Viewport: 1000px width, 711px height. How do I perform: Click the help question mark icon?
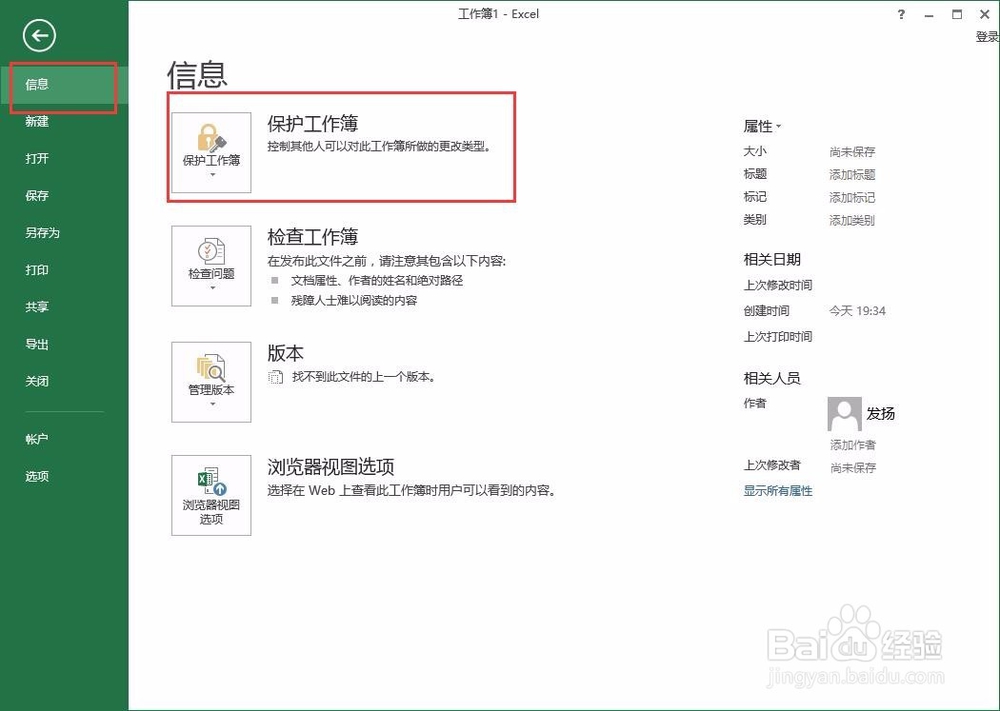click(x=901, y=15)
